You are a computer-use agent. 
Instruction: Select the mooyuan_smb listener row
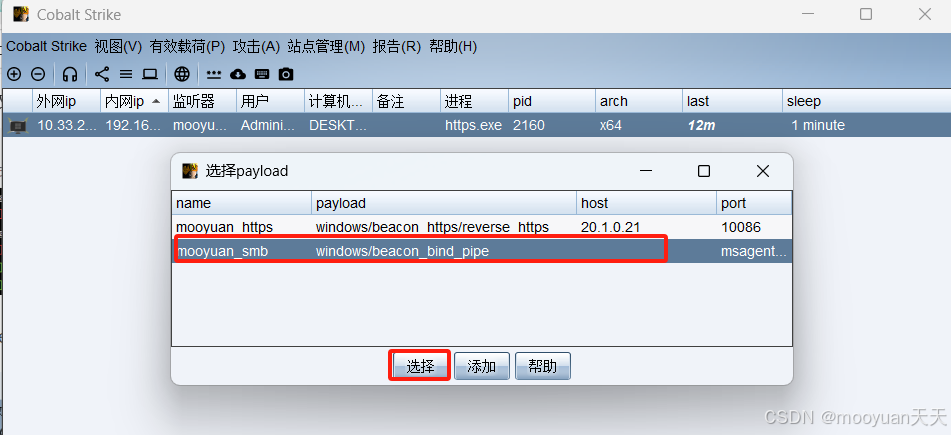[482, 251]
